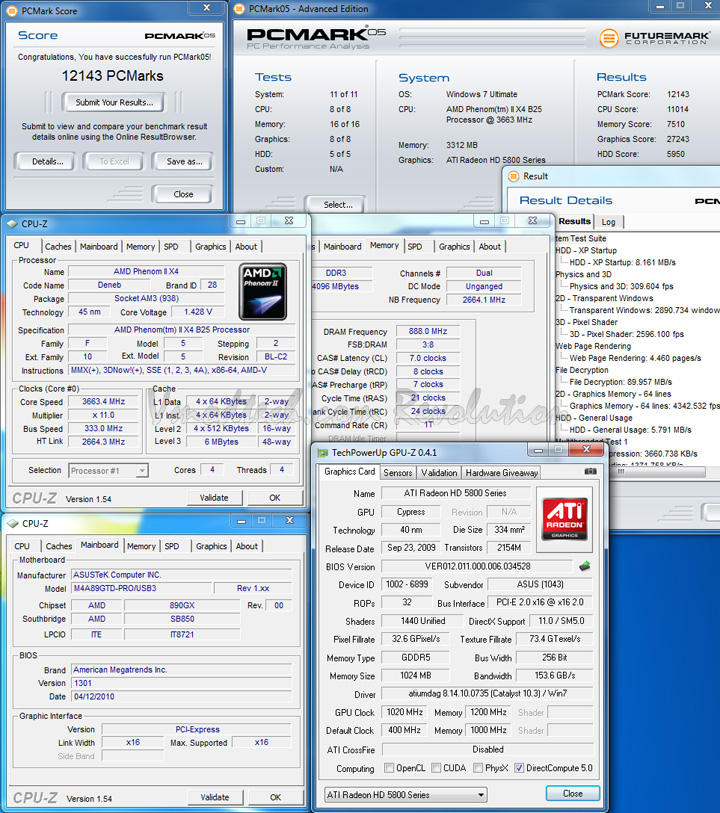Select HDD - General Usage tree item

pyautogui.click(x=594, y=417)
